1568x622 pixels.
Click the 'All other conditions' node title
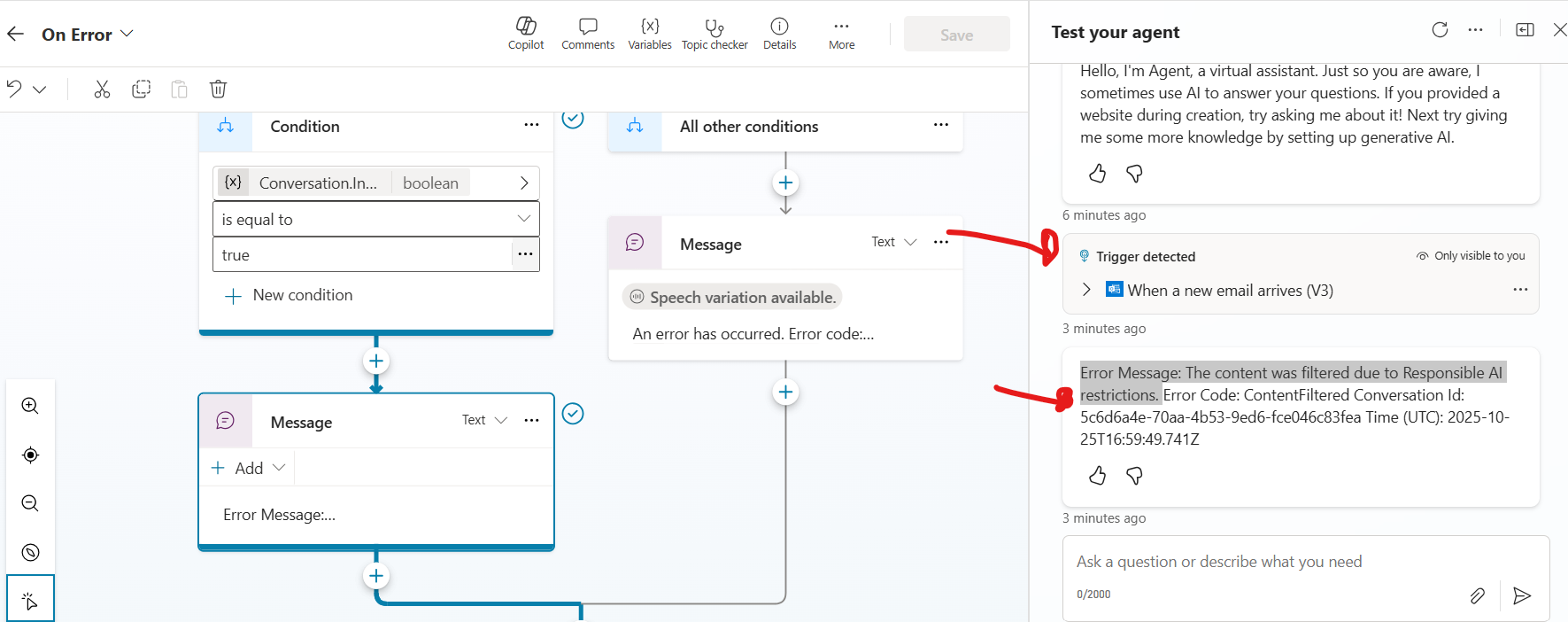(x=749, y=127)
